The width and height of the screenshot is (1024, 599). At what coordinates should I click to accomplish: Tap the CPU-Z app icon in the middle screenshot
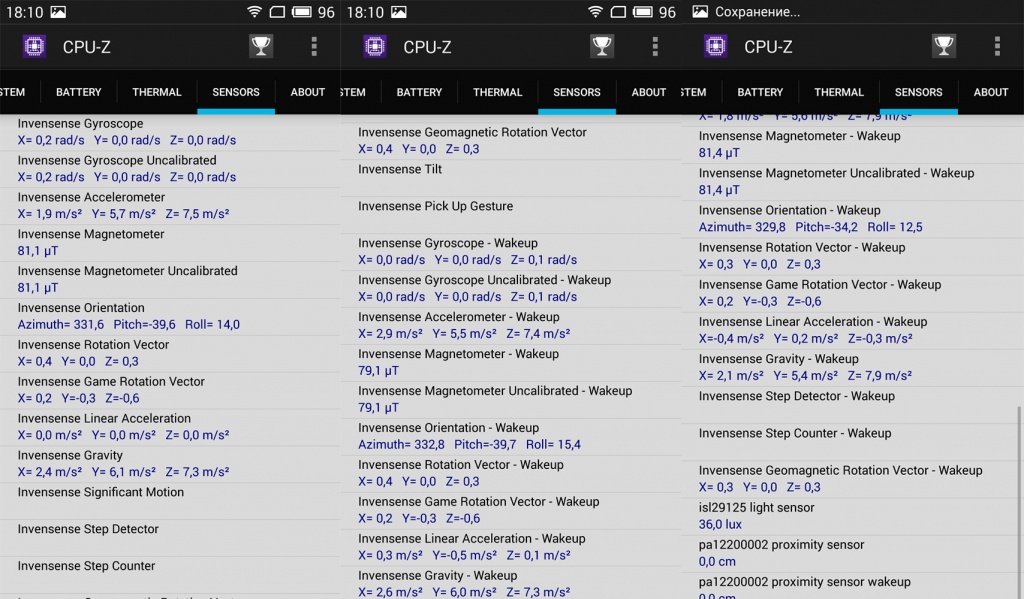(375, 46)
